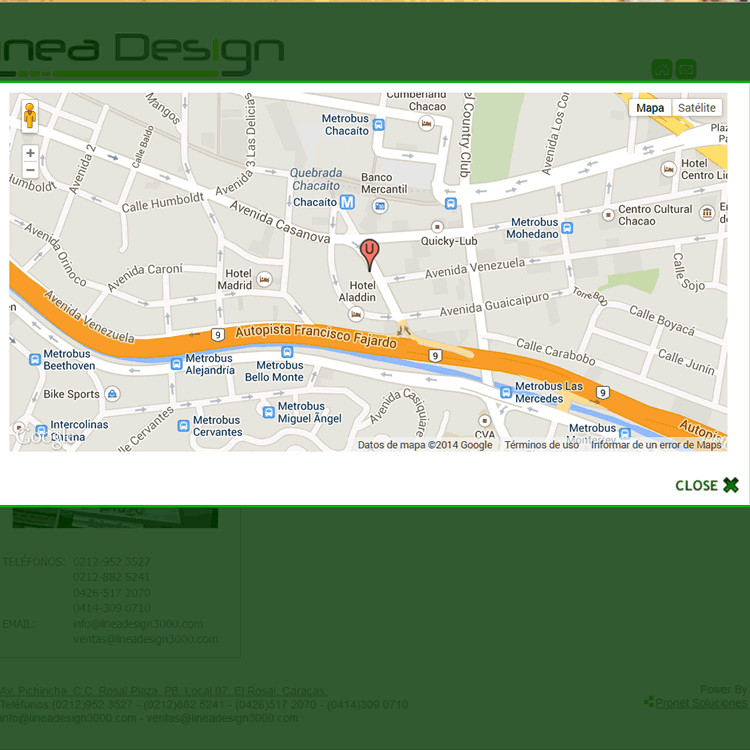Select the Metrobus Las Mercedes icon

[x=504, y=392]
